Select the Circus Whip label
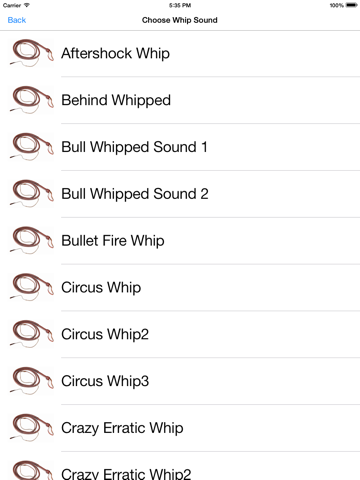The height and width of the screenshot is (480, 360). 101,288
